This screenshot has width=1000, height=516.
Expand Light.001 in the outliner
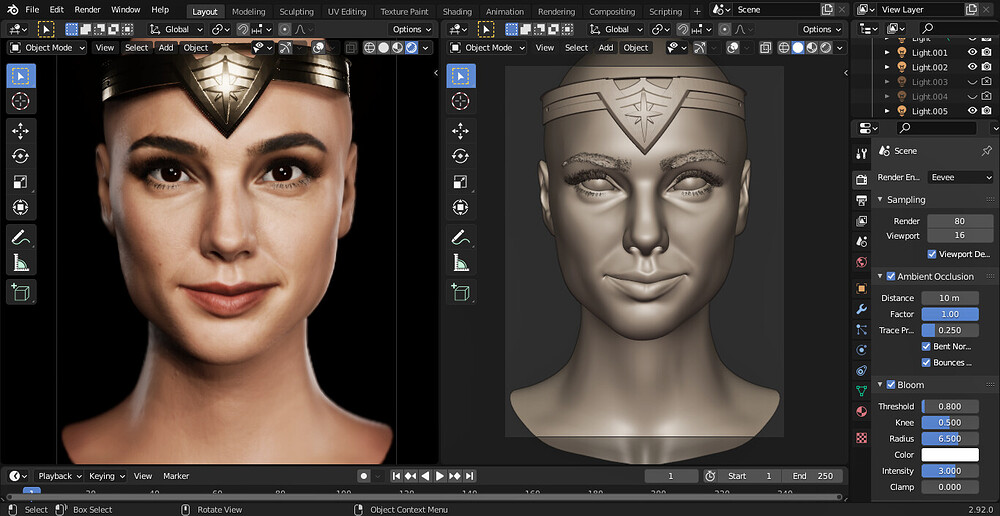coord(886,52)
